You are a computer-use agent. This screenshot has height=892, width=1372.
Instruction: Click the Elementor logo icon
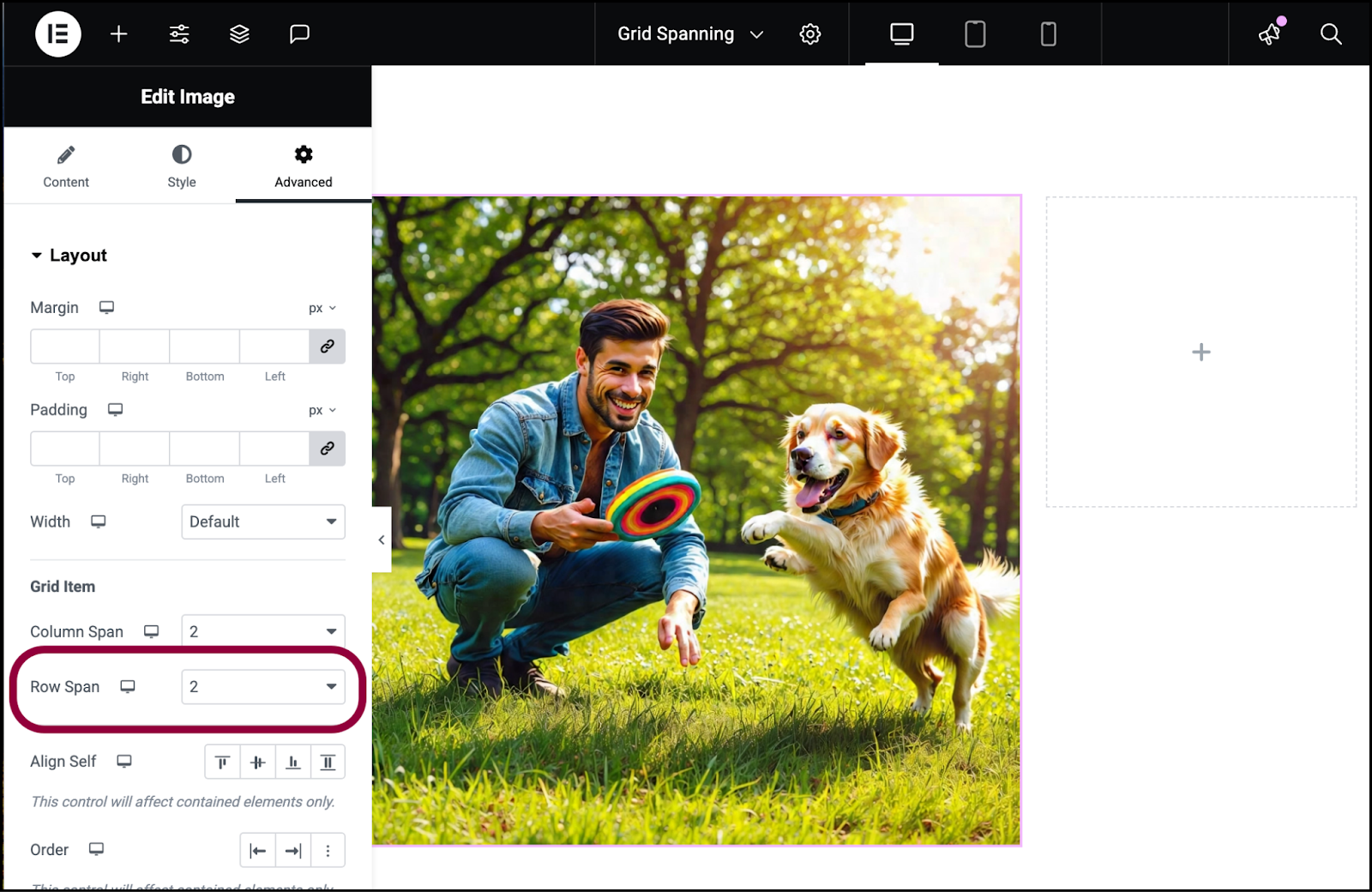[57, 34]
